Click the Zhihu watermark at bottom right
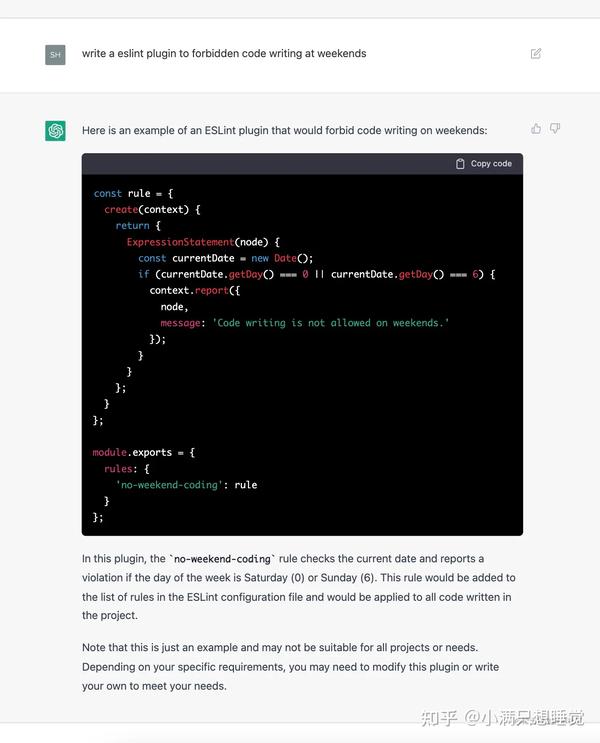This screenshot has height=743, width=600. (x=502, y=718)
